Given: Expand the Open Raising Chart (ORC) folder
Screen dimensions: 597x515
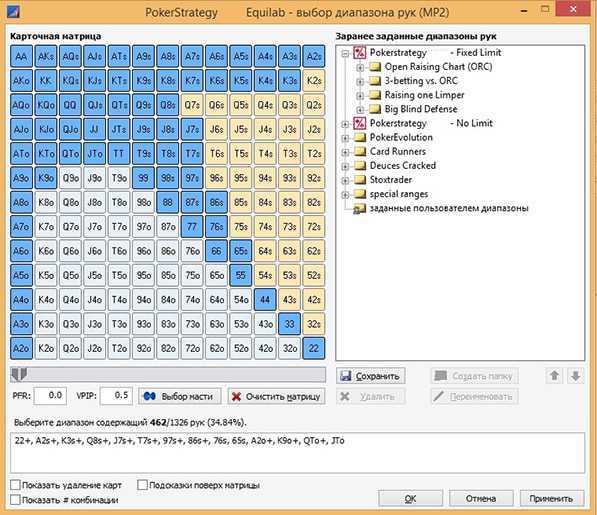Looking at the screenshot, I should [x=360, y=68].
